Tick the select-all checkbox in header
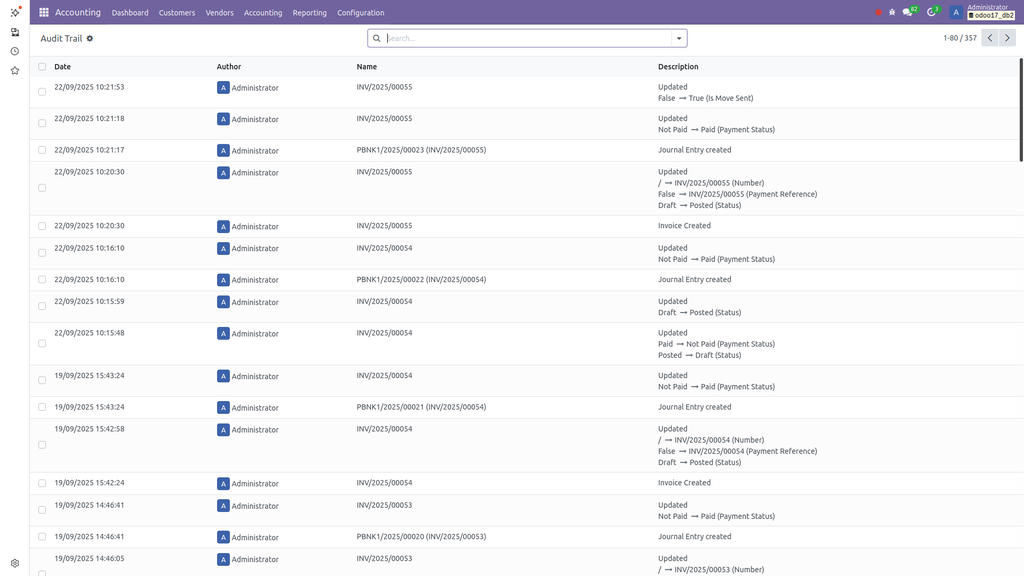1024x576 pixels. [x=42, y=67]
